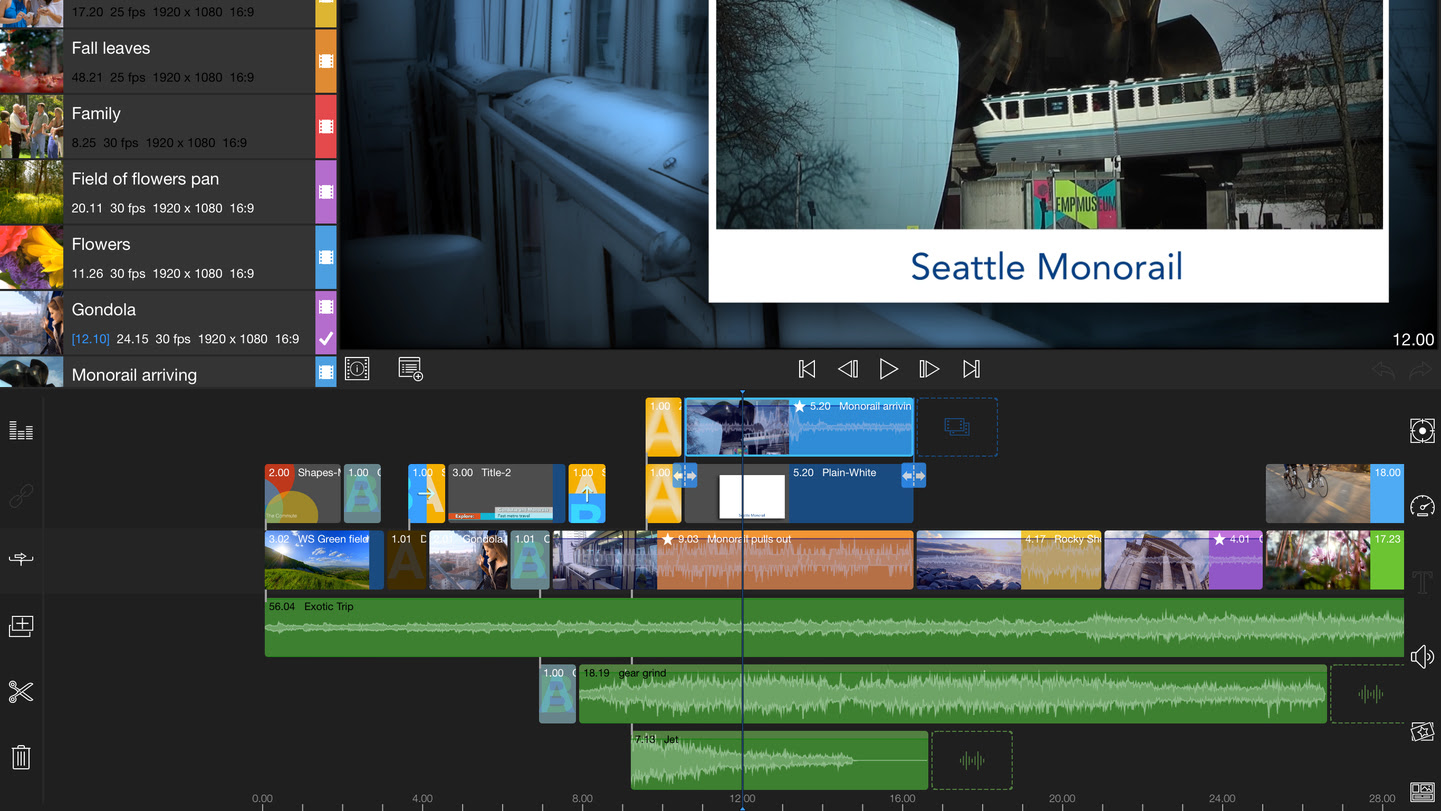Select the Field of flowers pan clip
This screenshot has height=811, width=1441.
168,192
